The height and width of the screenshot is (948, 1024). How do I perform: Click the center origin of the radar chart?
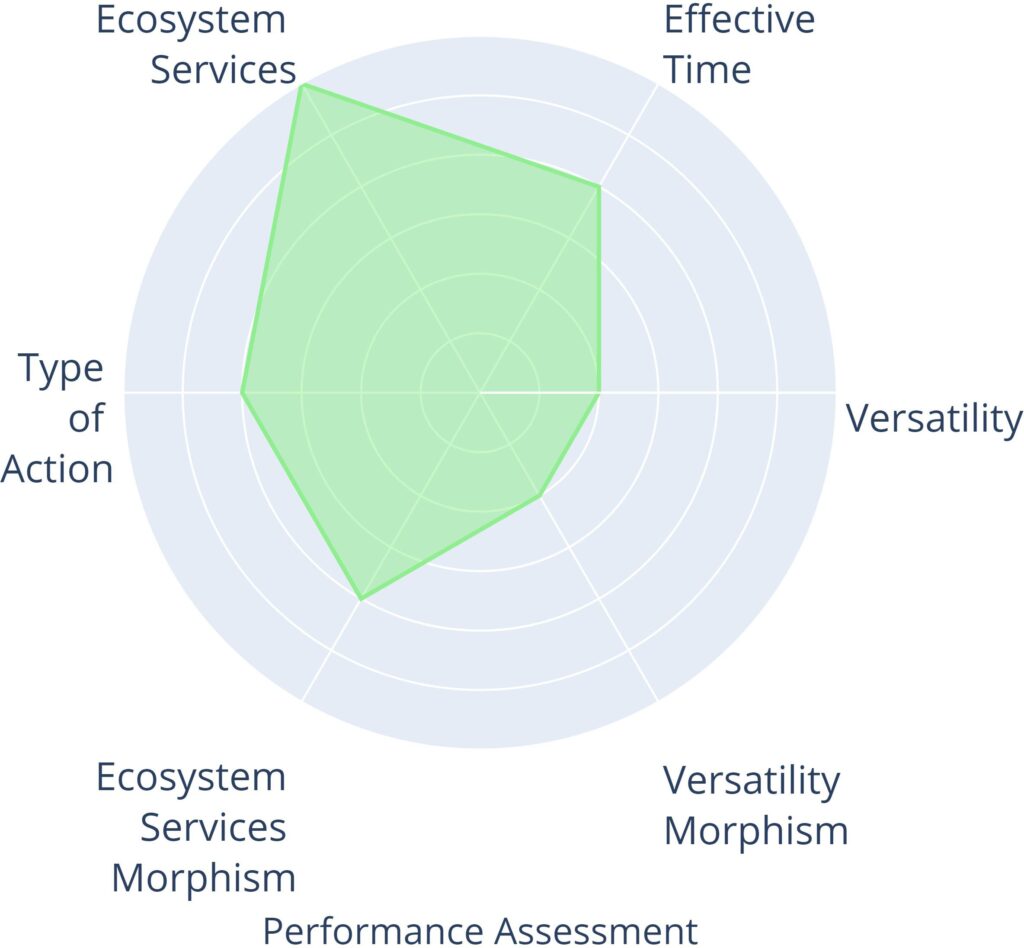(x=480, y=392)
